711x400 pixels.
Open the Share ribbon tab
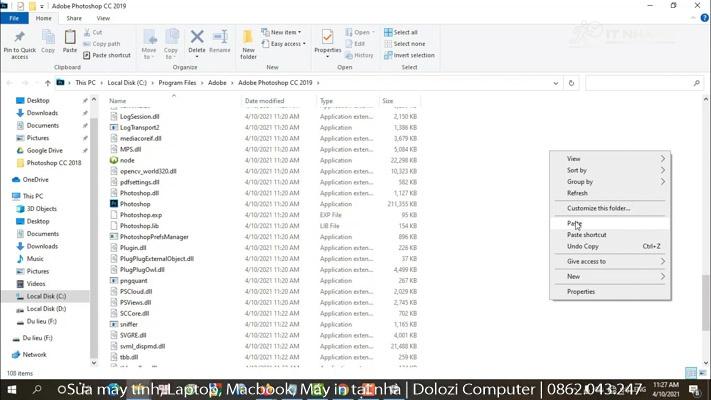pos(74,18)
